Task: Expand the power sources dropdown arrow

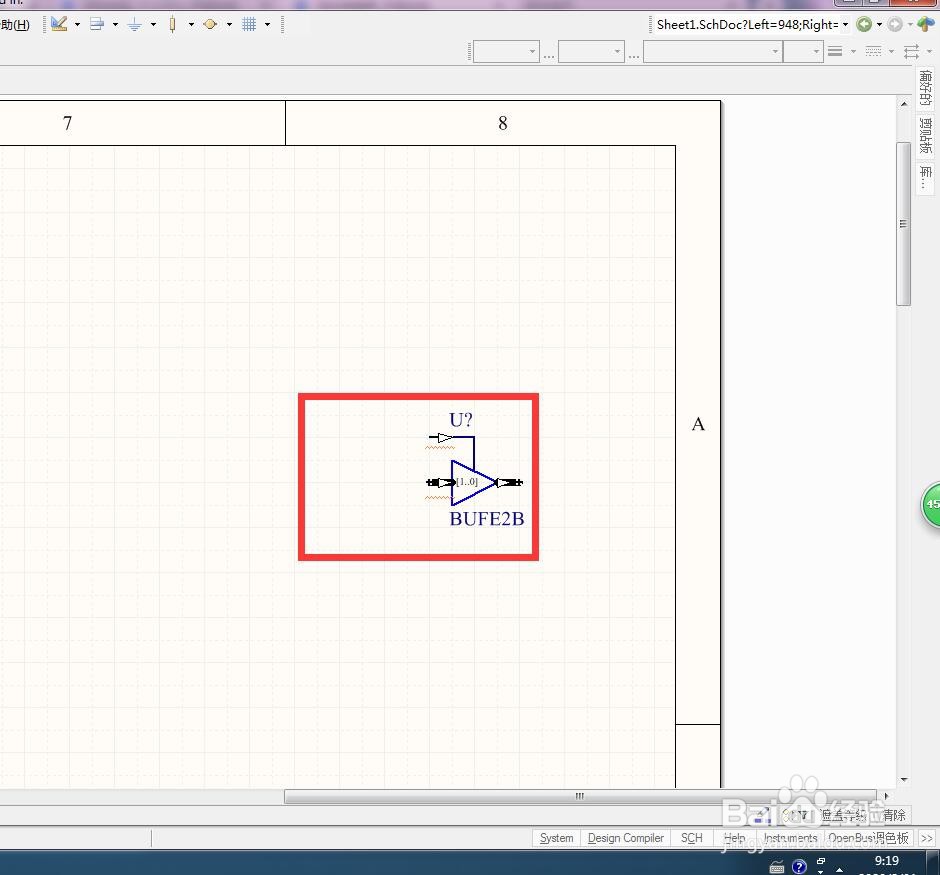Action: [x=153, y=25]
